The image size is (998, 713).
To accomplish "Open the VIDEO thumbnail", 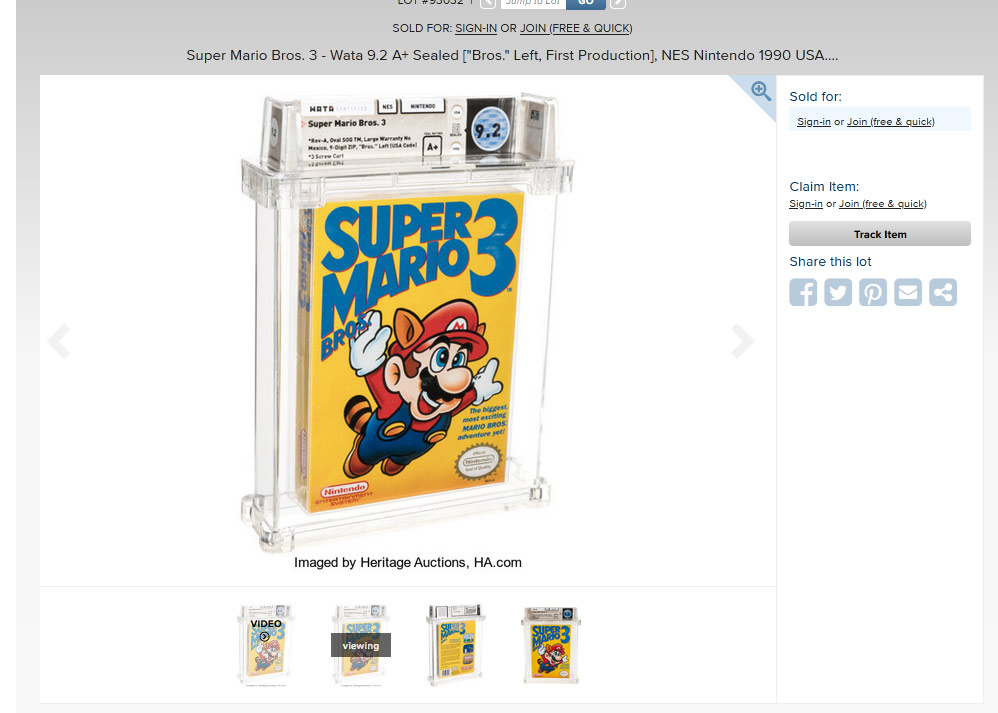I will pyautogui.click(x=265, y=645).
